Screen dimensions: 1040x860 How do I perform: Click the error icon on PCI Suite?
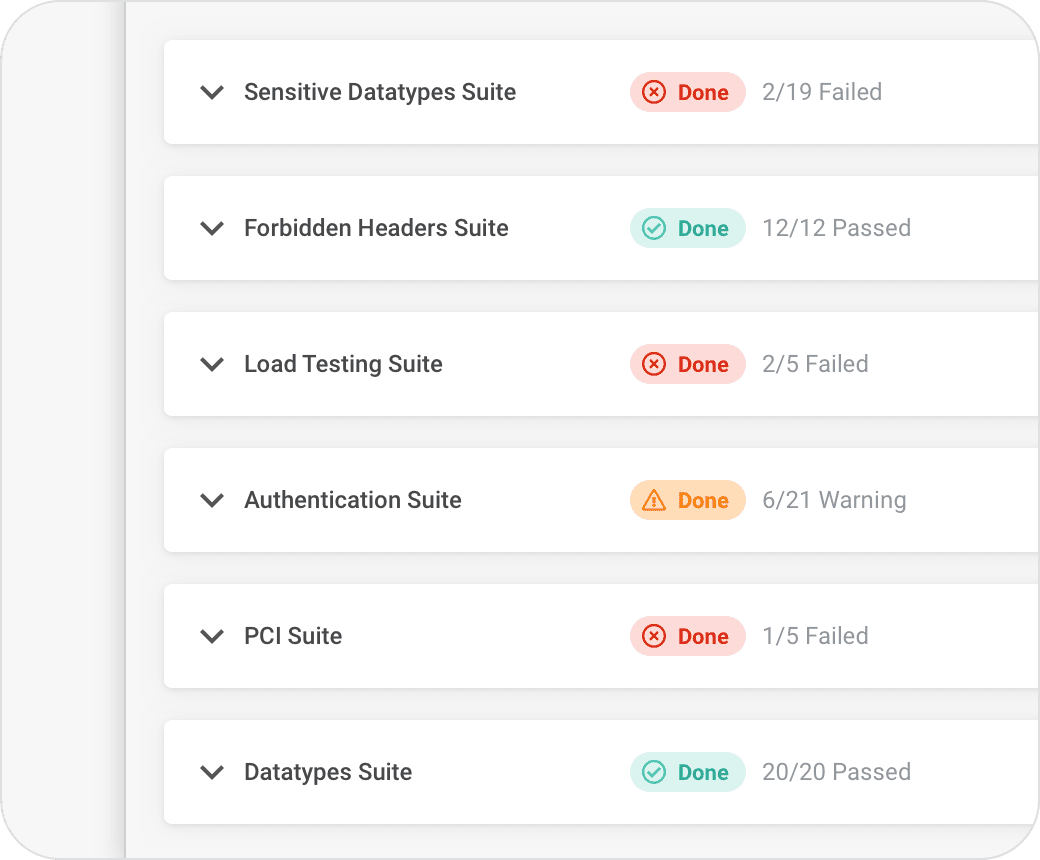click(x=653, y=636)
